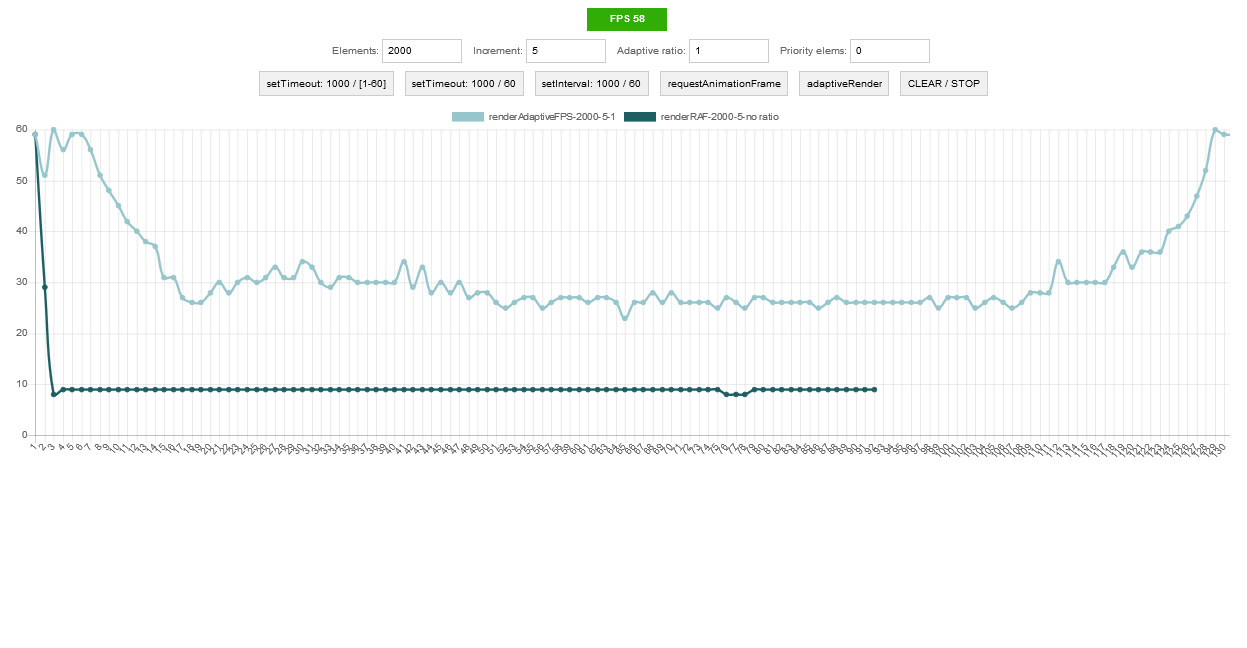Click the renderAdaptiveFPS-2000-5-1 legend label
1247x648 pixels.
pyautogui.click(x=552, y=117)
